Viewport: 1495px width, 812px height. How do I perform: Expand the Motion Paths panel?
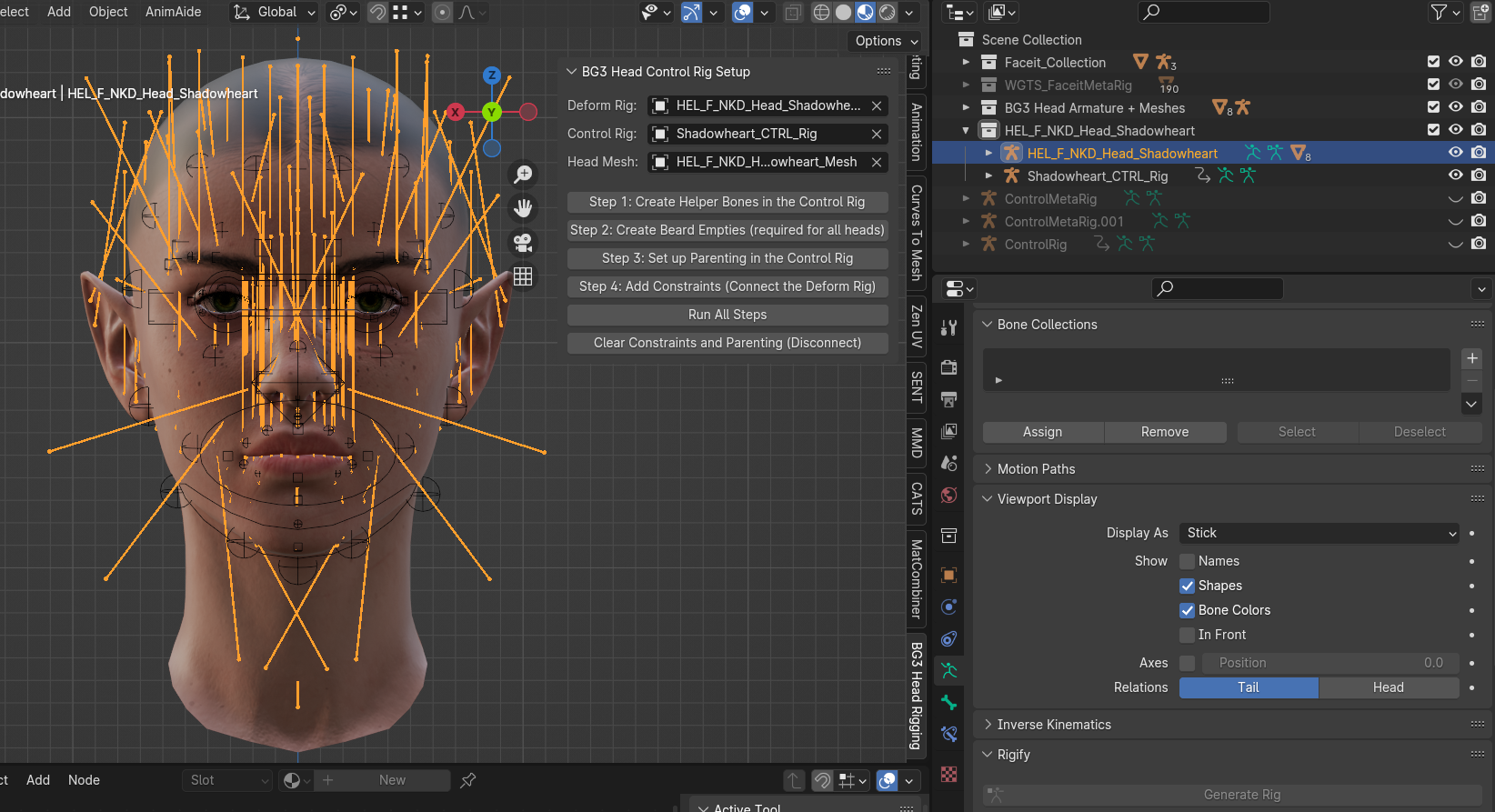[x=988, y=469]
